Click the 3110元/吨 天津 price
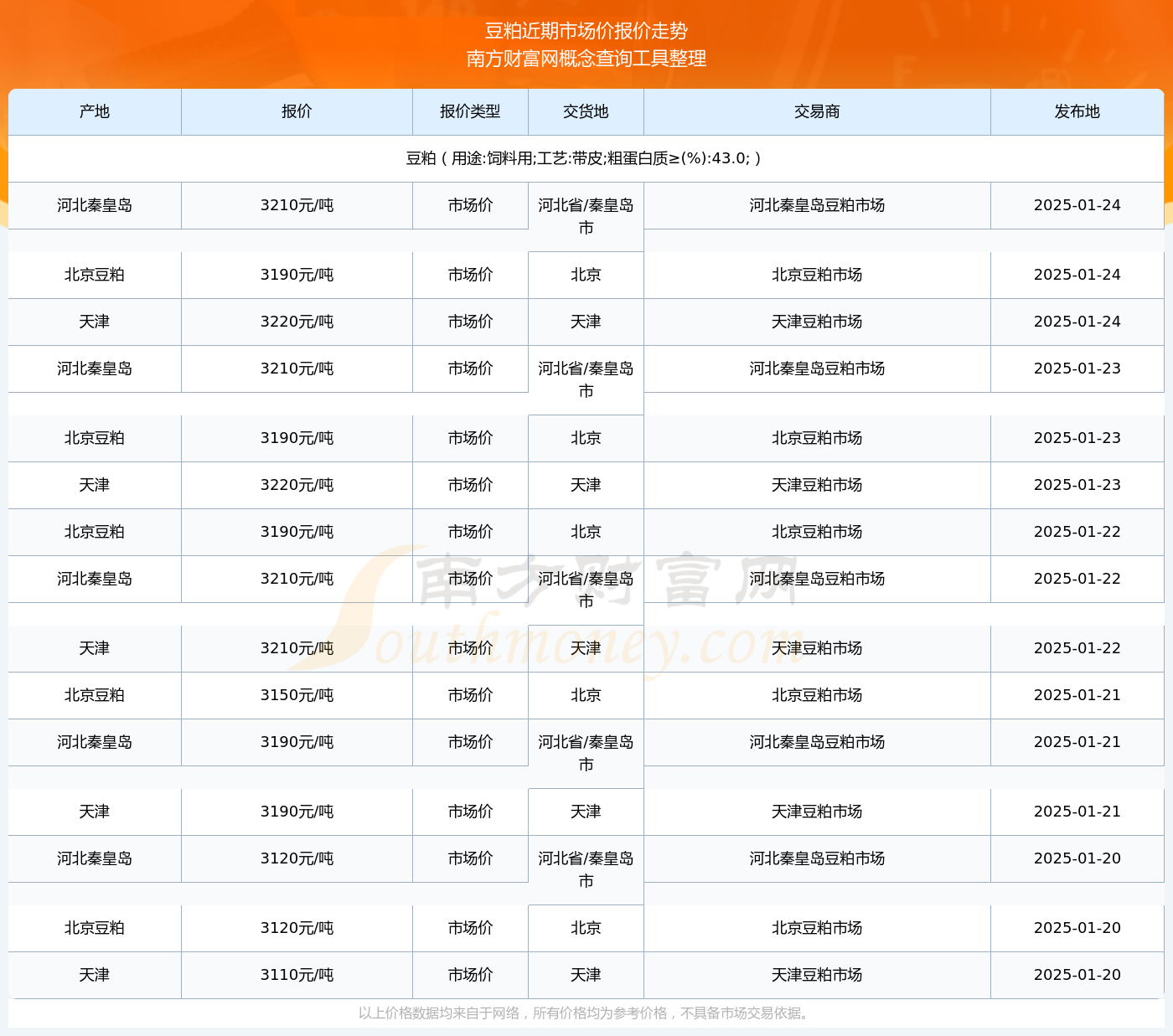 pos(297,975)
